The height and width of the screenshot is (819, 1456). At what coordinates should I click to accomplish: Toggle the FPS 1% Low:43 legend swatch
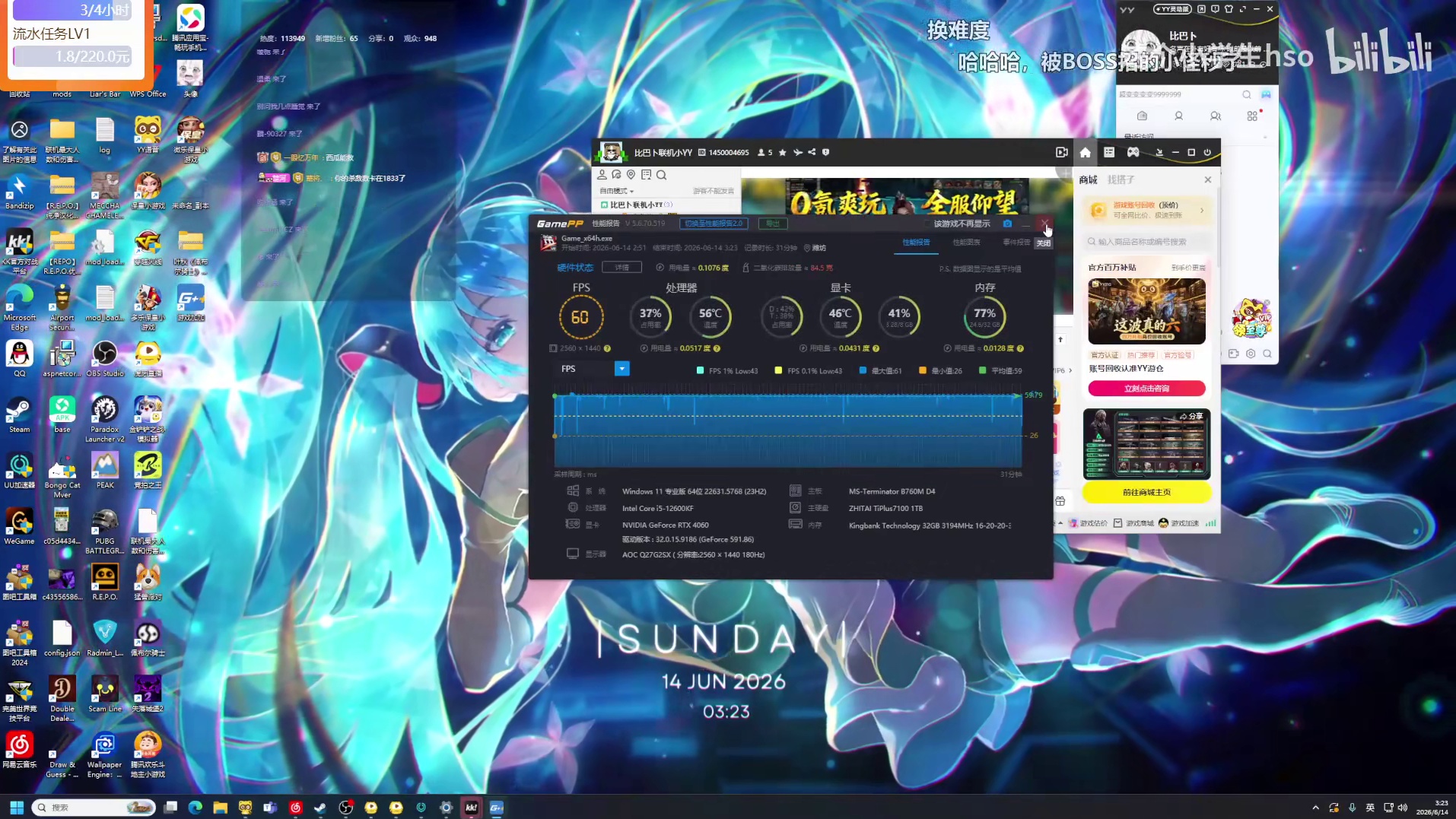pos(700,371)
